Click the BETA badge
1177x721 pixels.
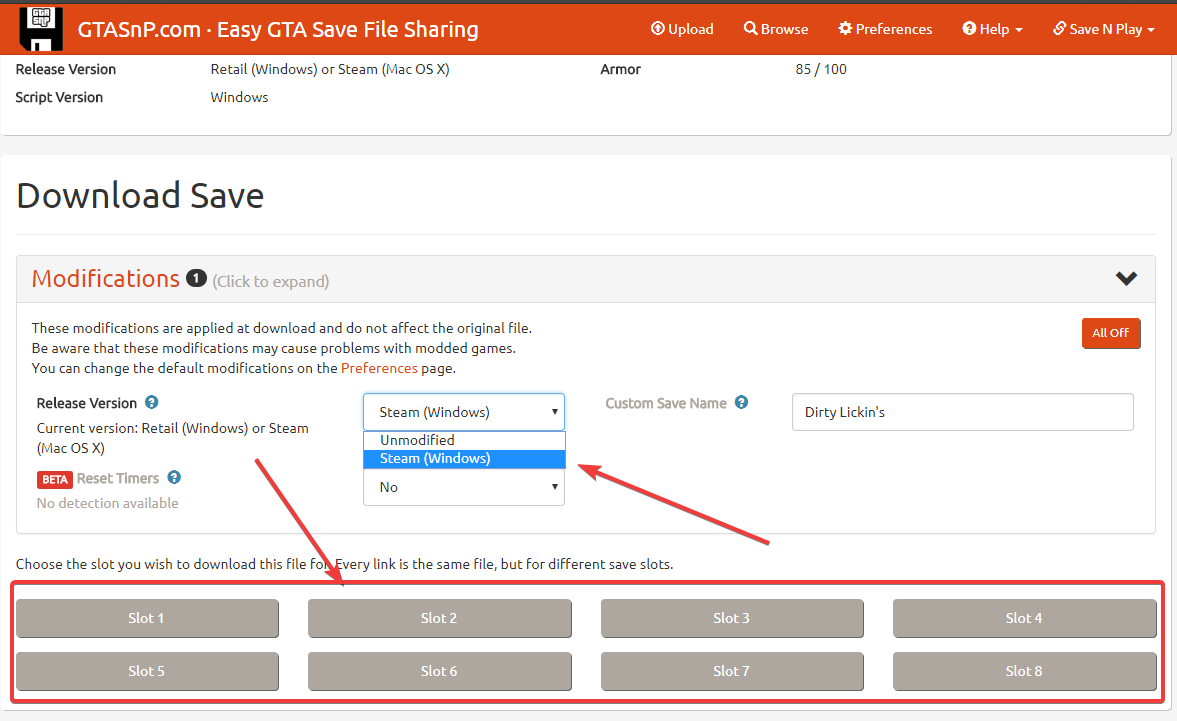[x=55, y=479]
